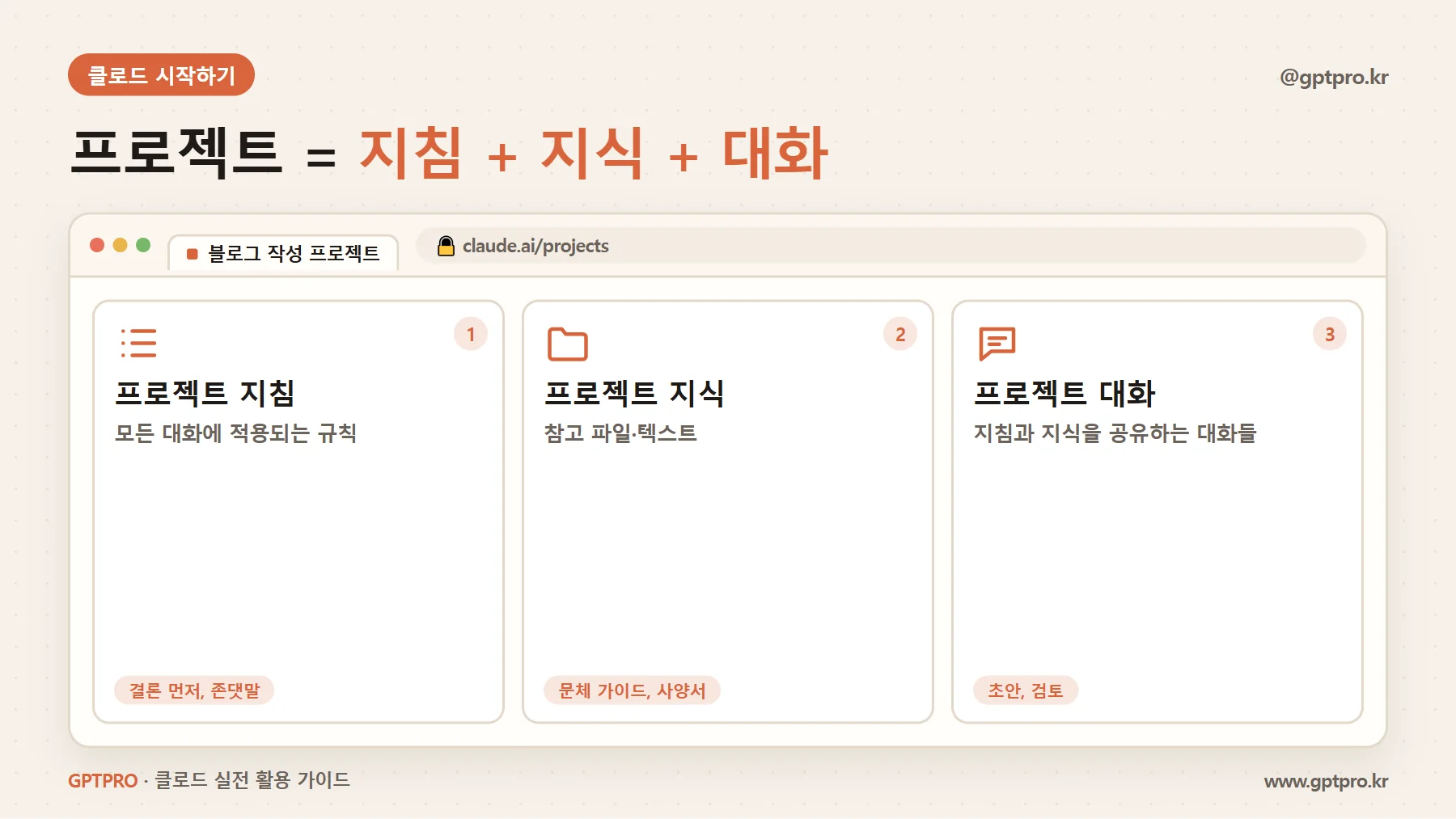Maximize the window with the green dot
Viewport: 1456px width, 819px height.
pyautogui.click(x=143, y=245)
